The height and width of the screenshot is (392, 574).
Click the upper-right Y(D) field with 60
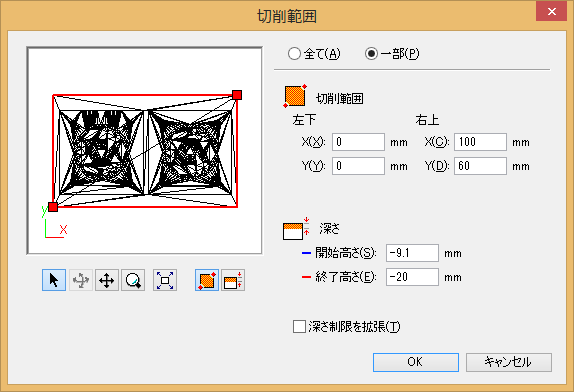[480, 166]
